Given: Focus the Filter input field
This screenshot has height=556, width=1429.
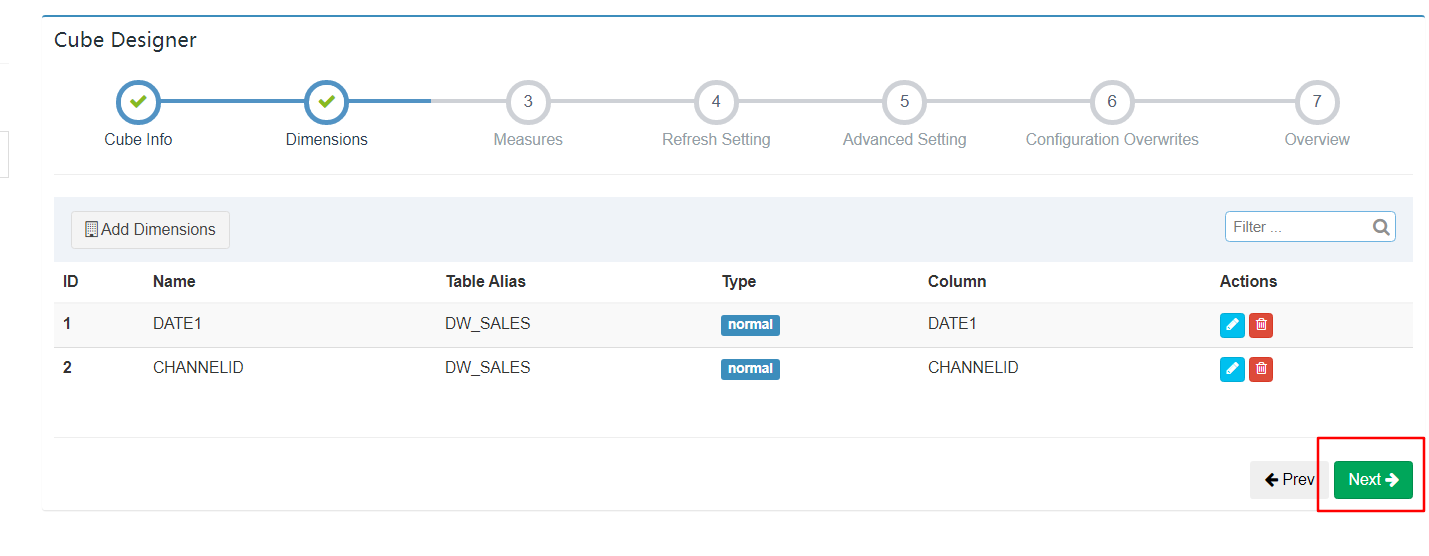Looking at the screenshot, I should pos(1310,227).
